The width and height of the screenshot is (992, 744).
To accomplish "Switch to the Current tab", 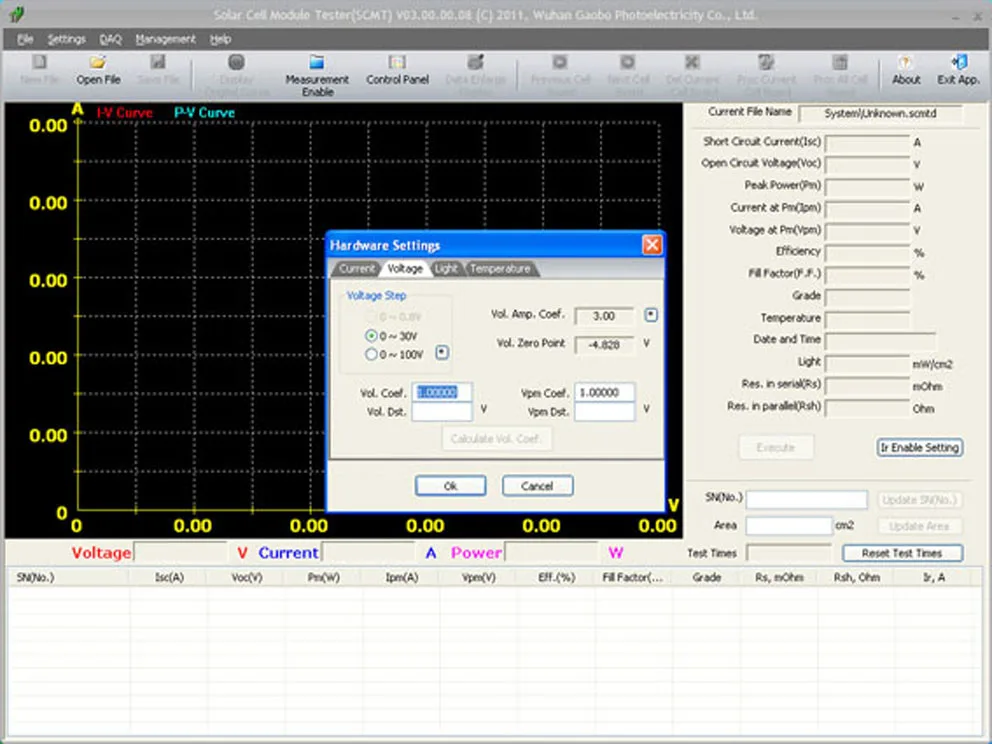I will pos(356,269).
